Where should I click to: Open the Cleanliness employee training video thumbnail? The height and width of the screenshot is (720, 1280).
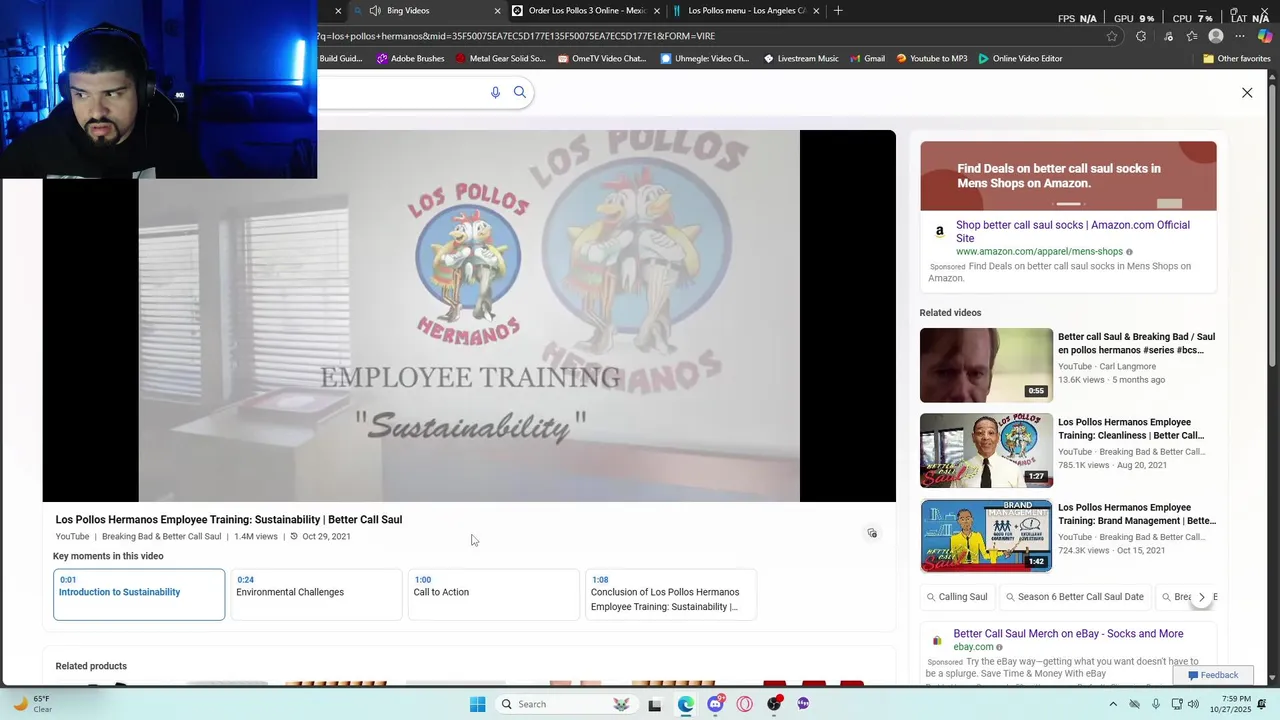click(986, 450)
